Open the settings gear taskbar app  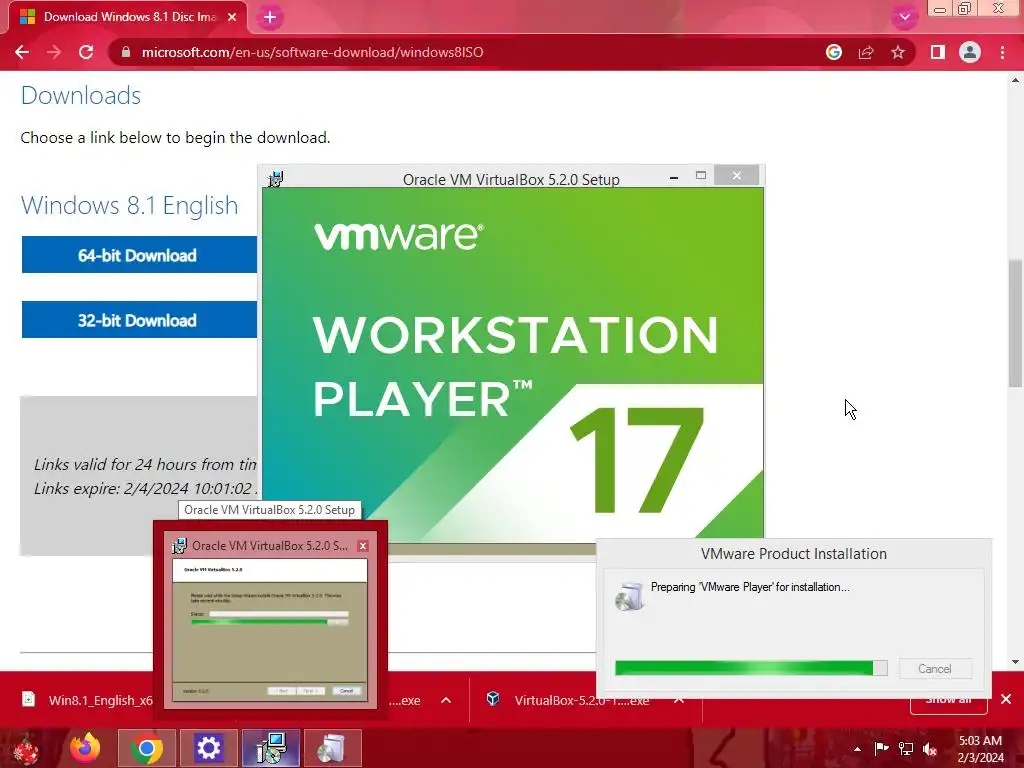coord(208,748)
